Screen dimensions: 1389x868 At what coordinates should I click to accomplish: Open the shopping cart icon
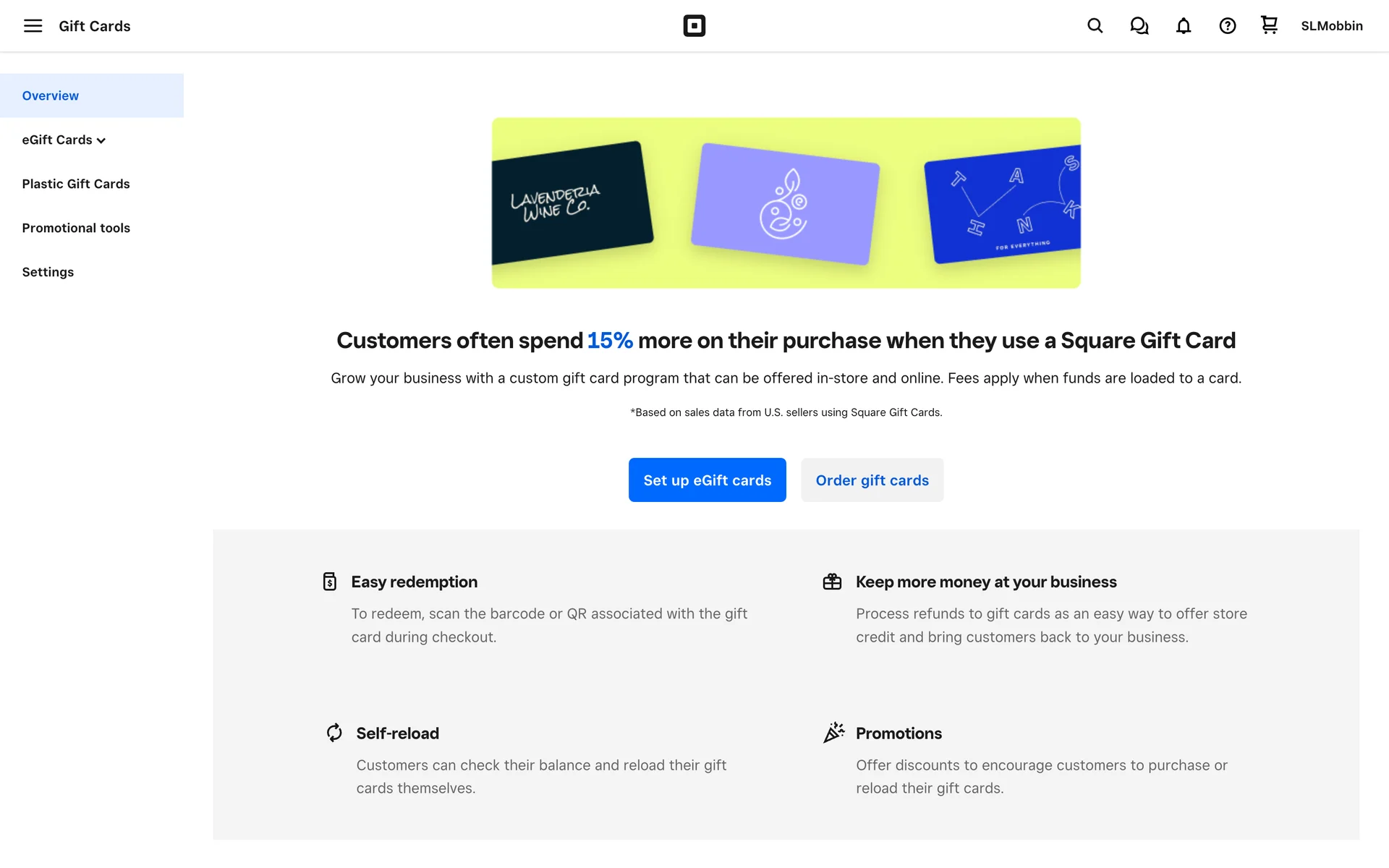point(1269,25)
